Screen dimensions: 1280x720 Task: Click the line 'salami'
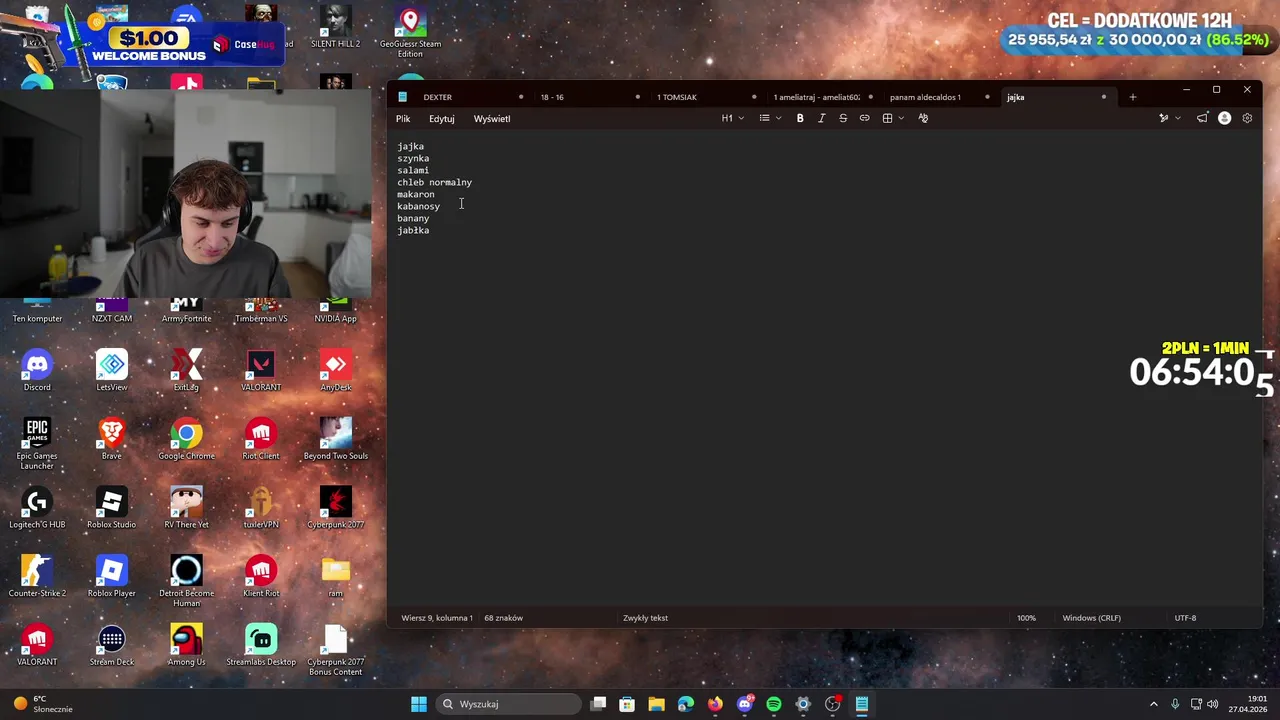[413, 170]
